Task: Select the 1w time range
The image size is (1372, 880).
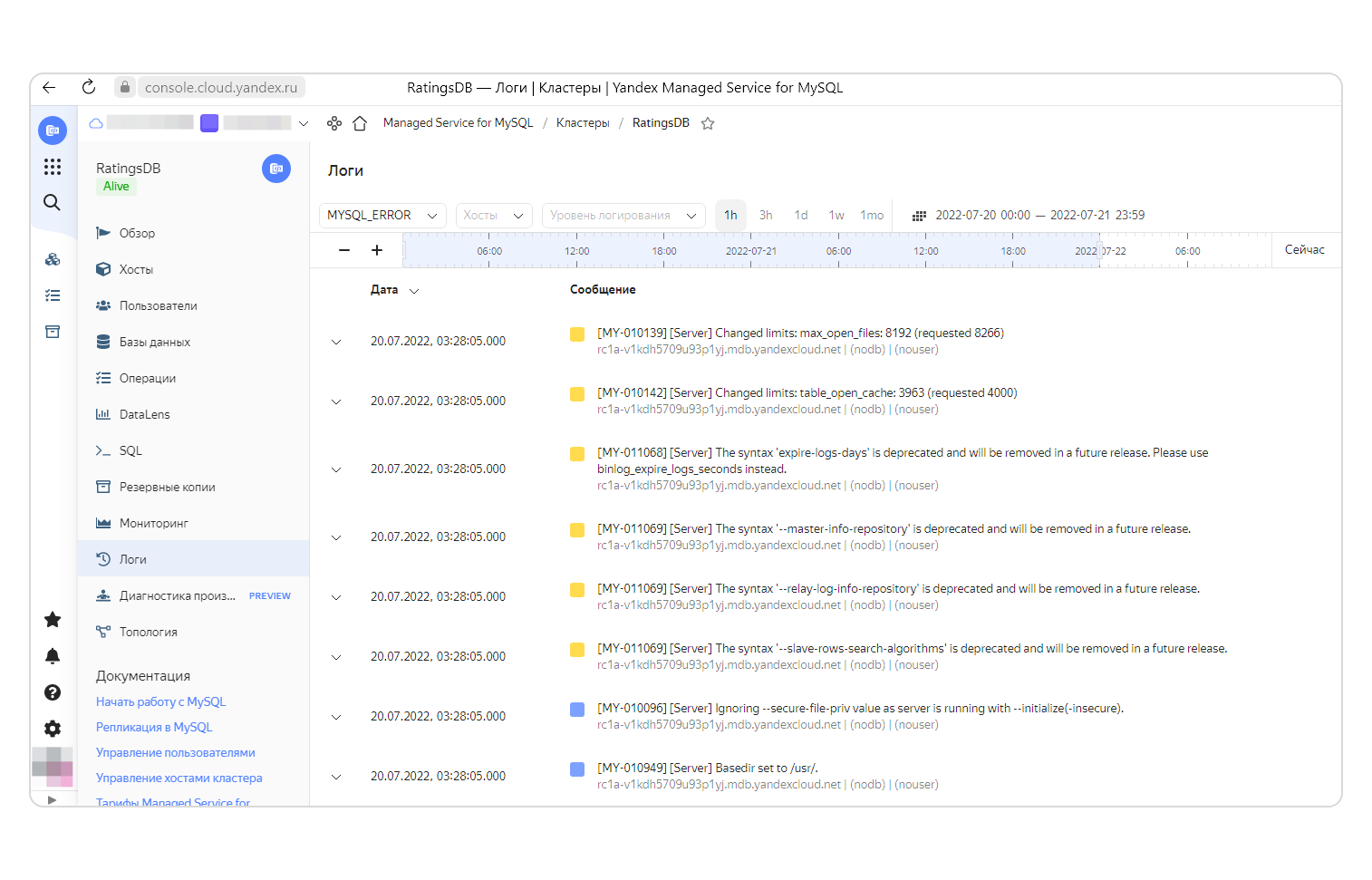Action: click(x=836, y=216)
